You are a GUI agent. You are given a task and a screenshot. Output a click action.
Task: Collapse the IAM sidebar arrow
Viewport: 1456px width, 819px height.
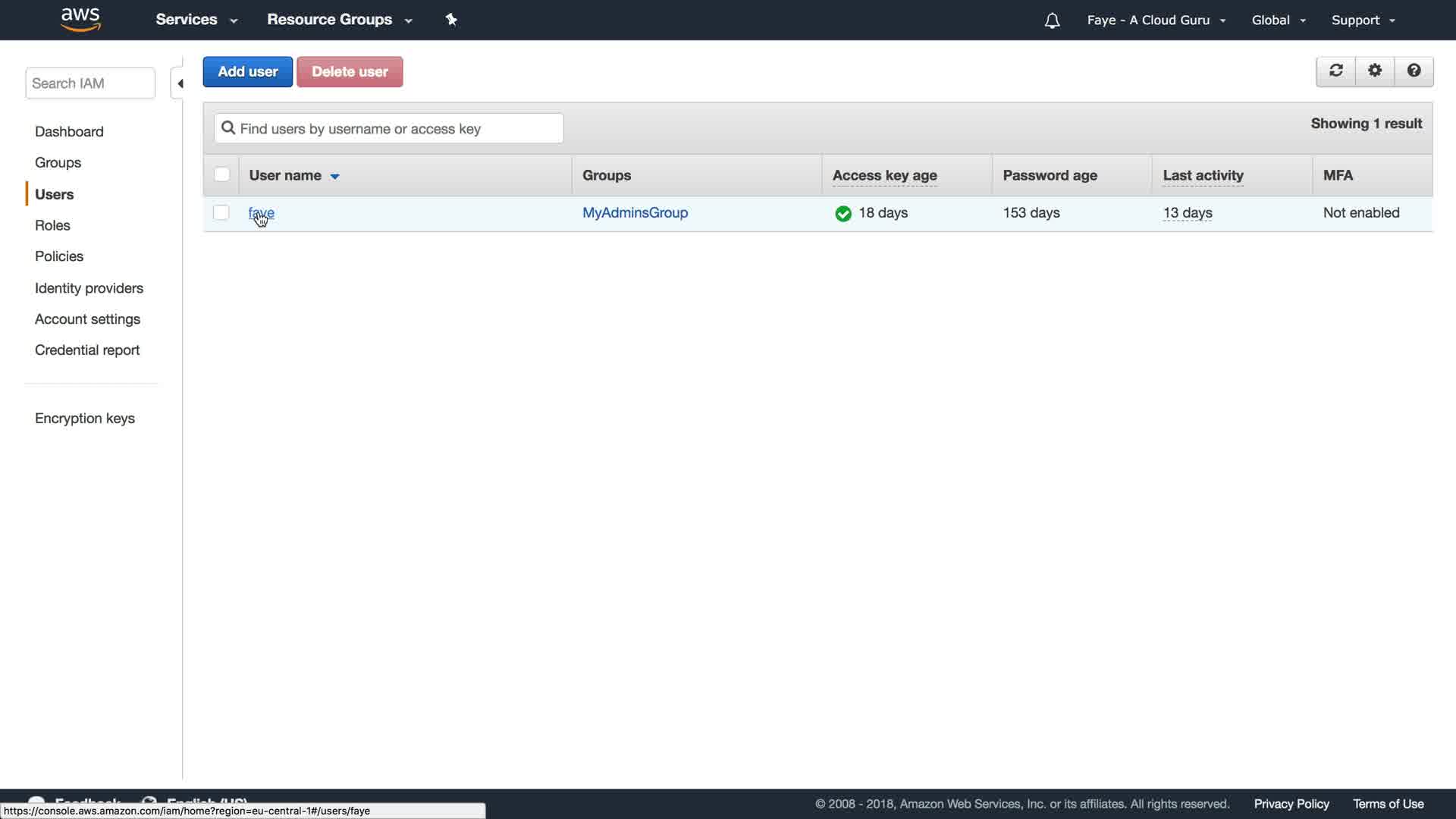(180, 83)
